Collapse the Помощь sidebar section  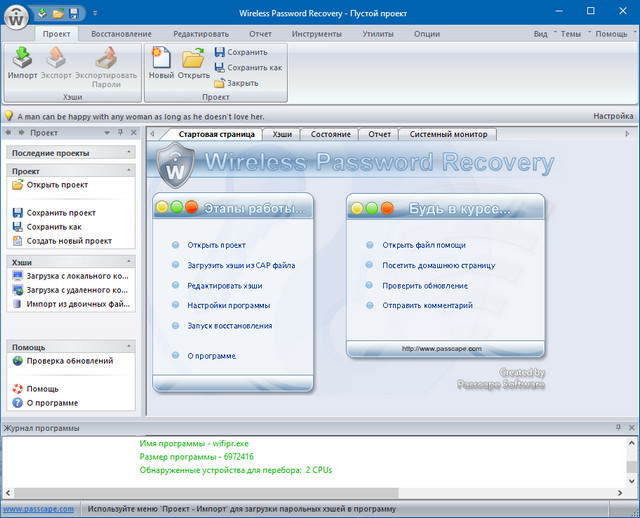[129, 347]
